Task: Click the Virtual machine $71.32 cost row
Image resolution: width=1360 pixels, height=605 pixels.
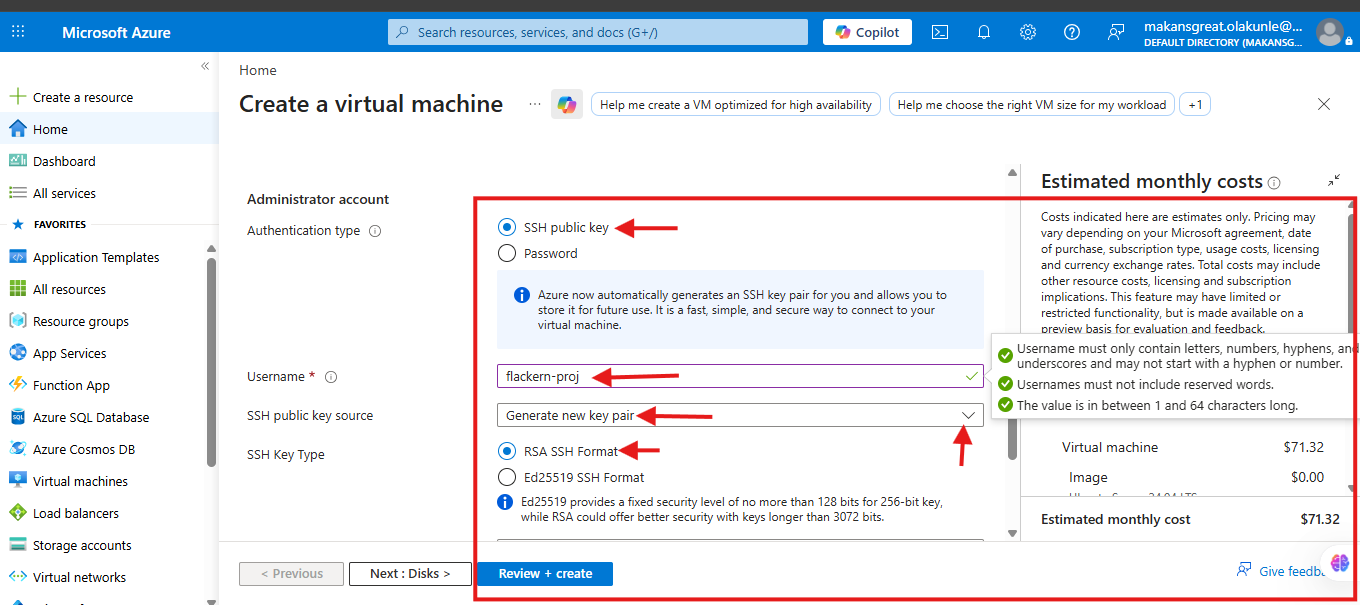Action: 1193,447
